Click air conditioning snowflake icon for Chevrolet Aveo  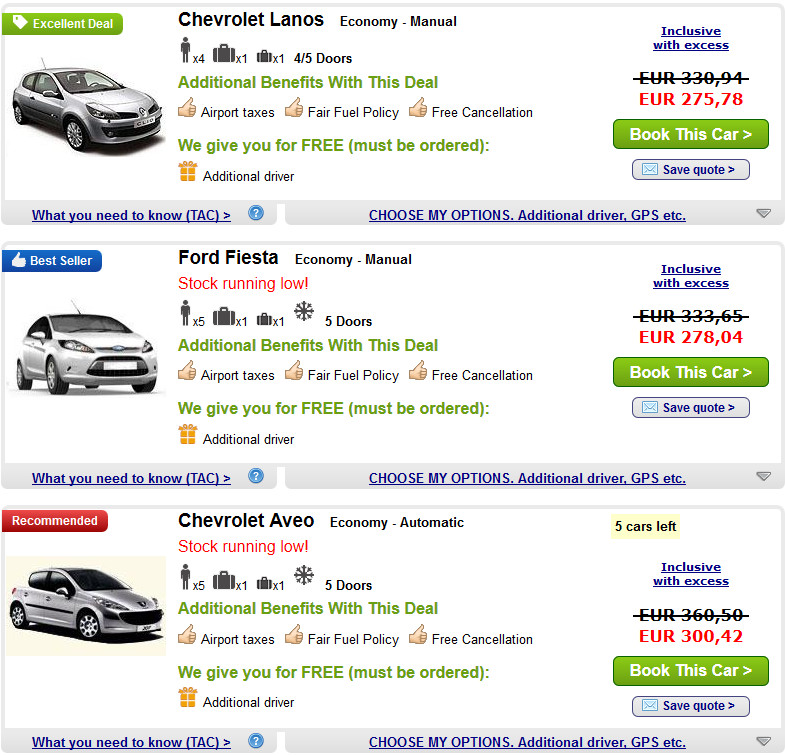point(304,576)
